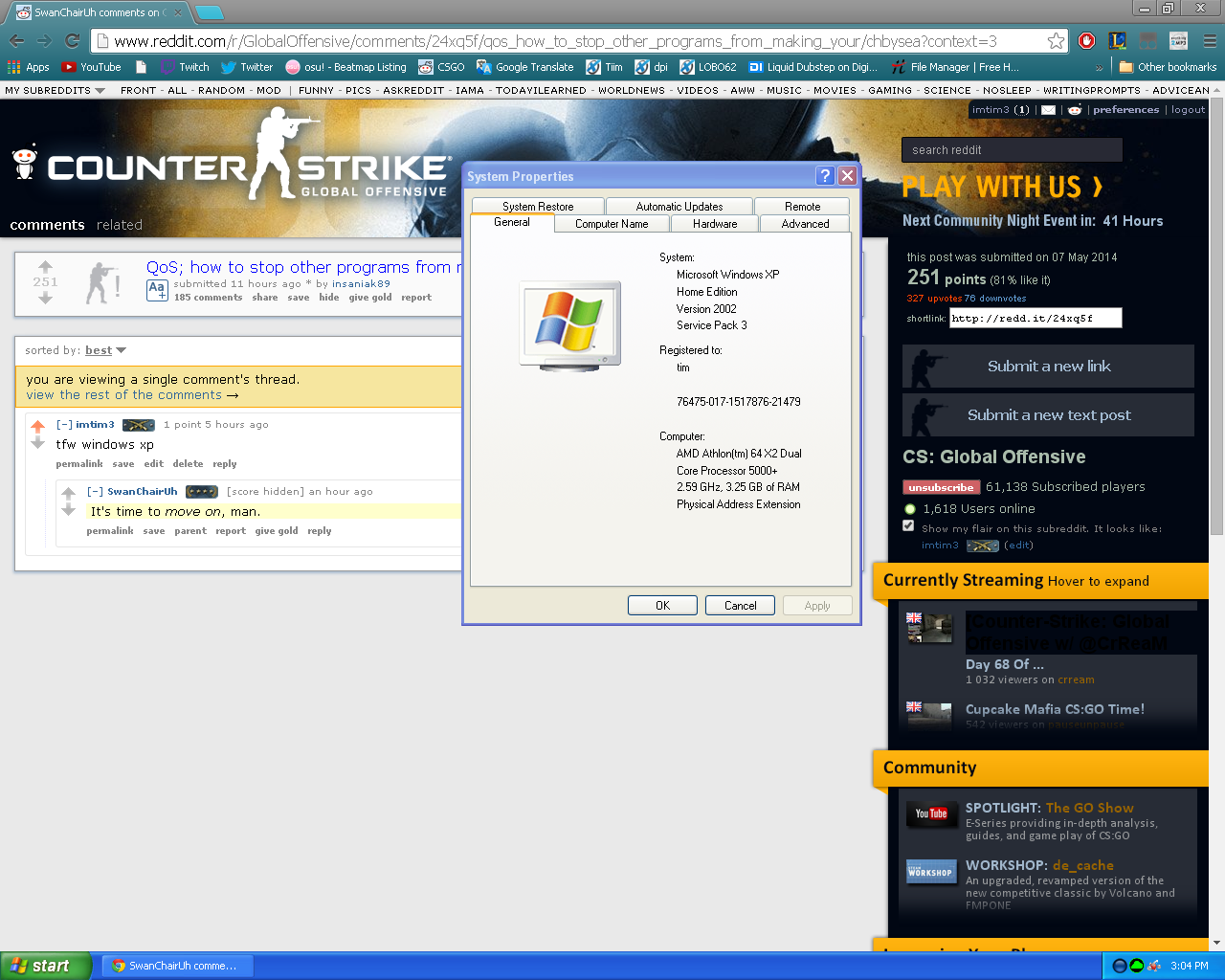This screenshot has height=980, width=1225.
Task: Click OK in System Properties
Action: pos(662,605)
